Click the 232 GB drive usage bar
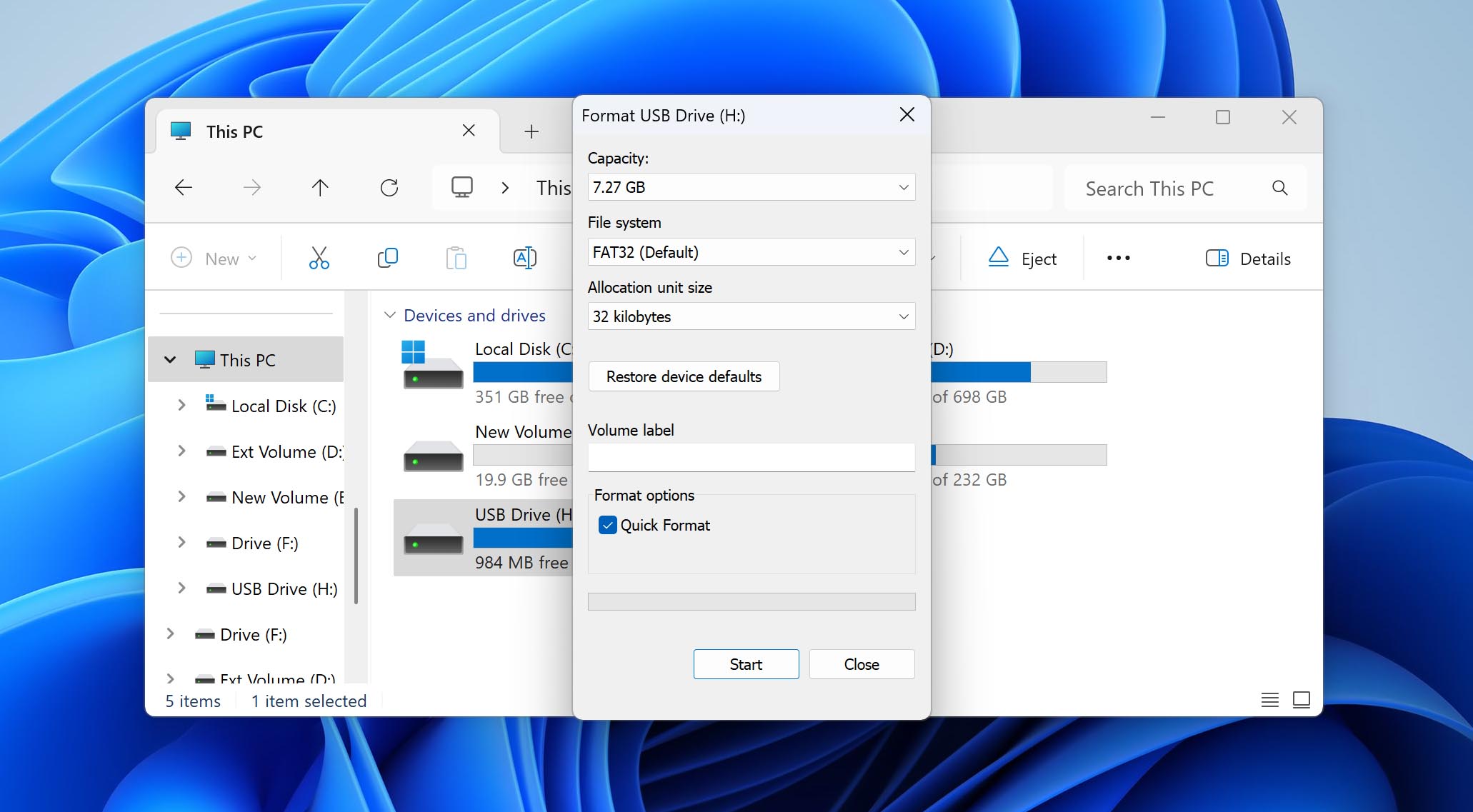Viewport: 1473px width, 812px height. pos(1019,455)
